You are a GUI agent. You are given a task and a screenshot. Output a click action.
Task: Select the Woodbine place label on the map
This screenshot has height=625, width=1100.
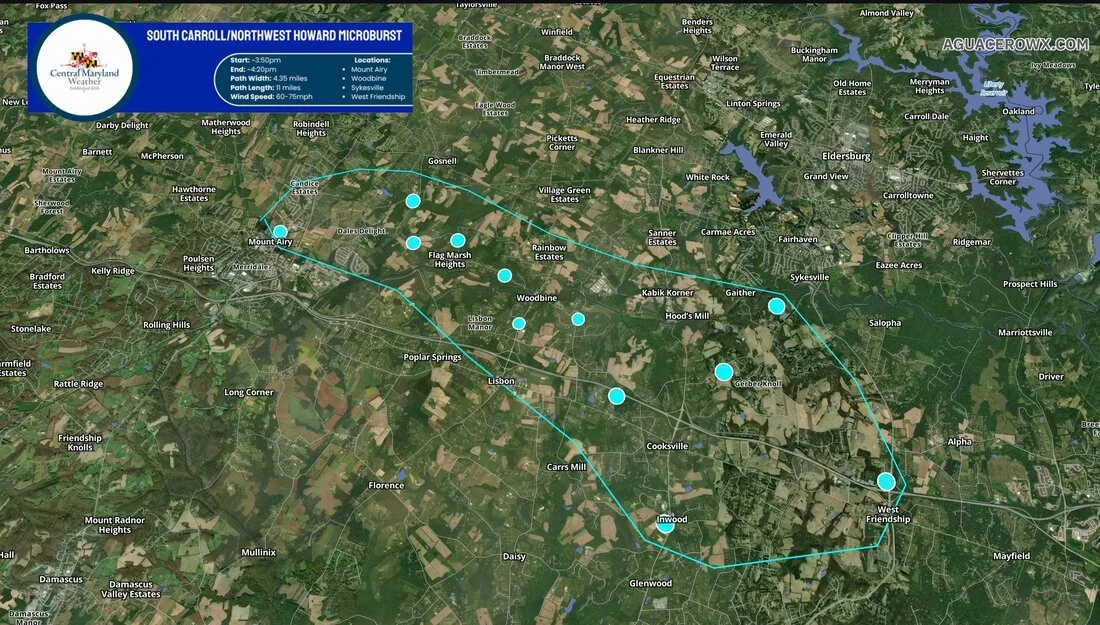pos(537,298)
